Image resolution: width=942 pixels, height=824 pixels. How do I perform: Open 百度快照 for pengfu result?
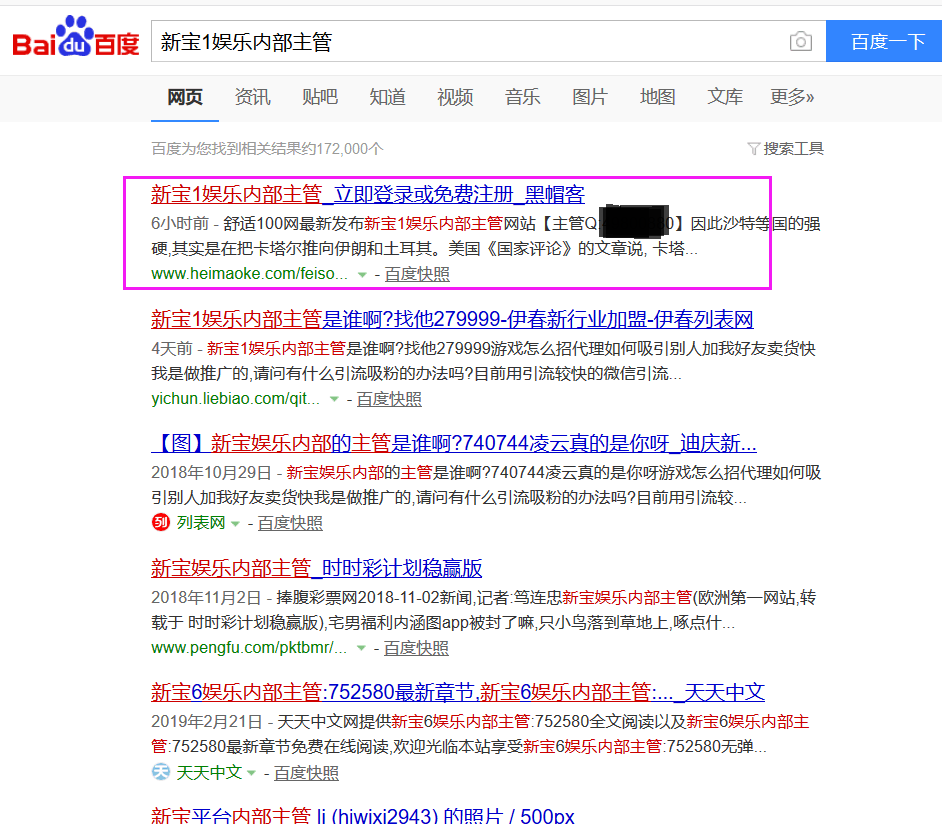416,648
